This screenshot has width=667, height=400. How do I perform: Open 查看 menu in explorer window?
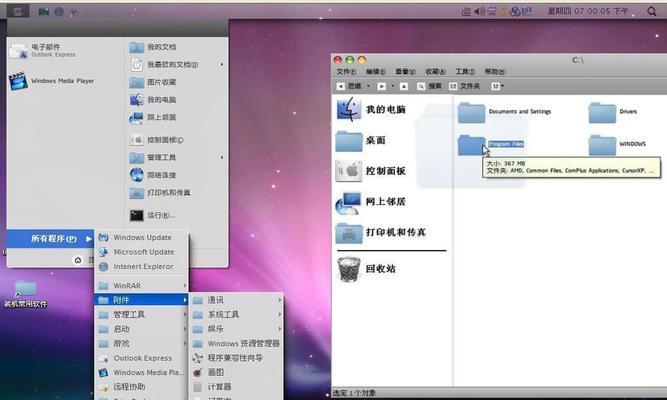(405, 71)
